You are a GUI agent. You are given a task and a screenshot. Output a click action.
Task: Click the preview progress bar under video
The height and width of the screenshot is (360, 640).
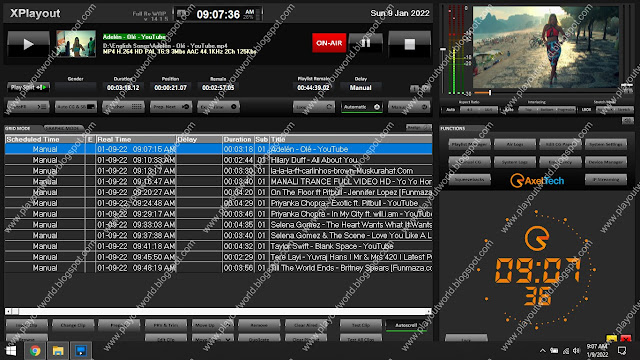tap(547, 93)
